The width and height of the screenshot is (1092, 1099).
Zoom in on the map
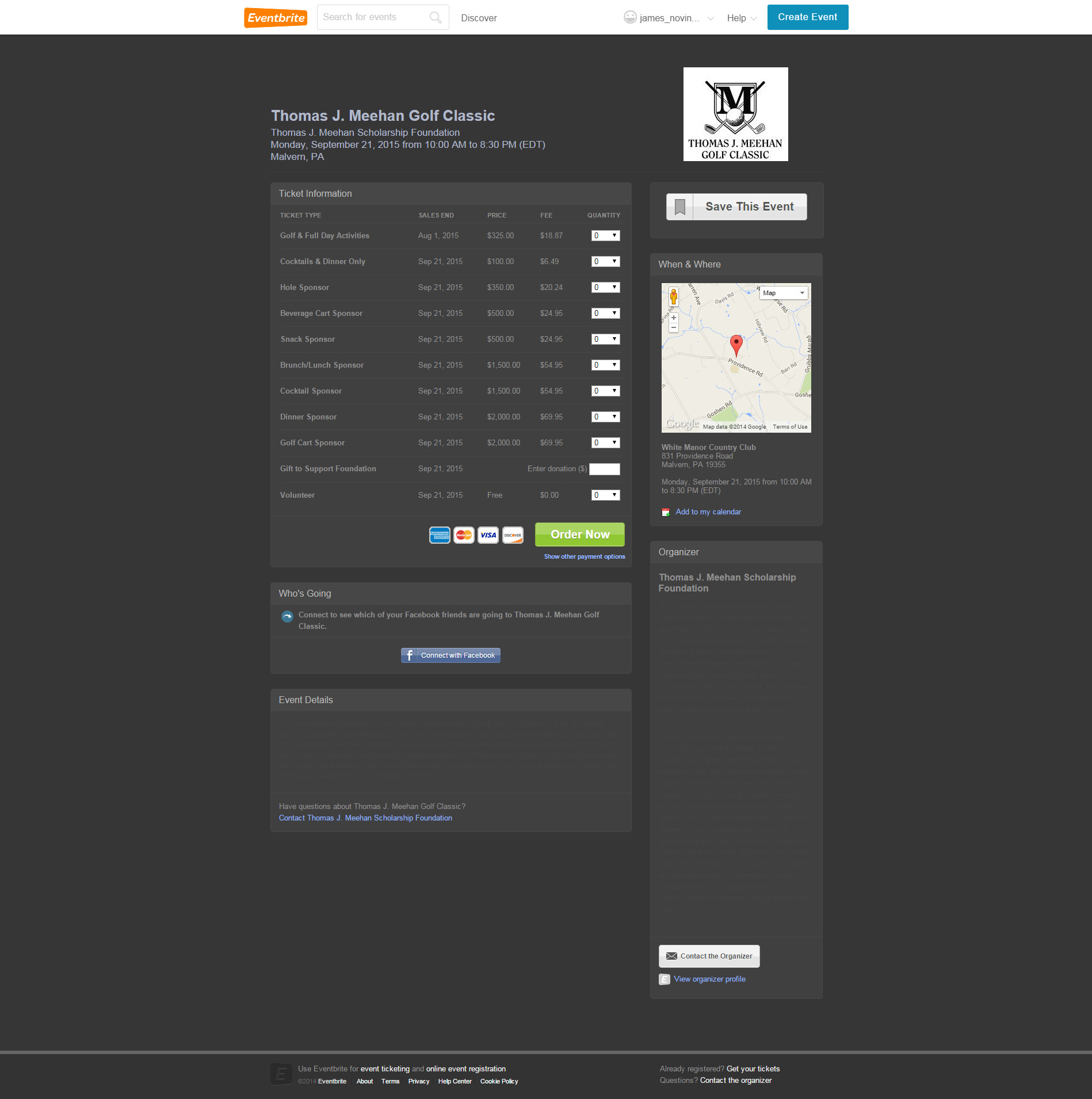pyautogui.click(x=674, y=318)
